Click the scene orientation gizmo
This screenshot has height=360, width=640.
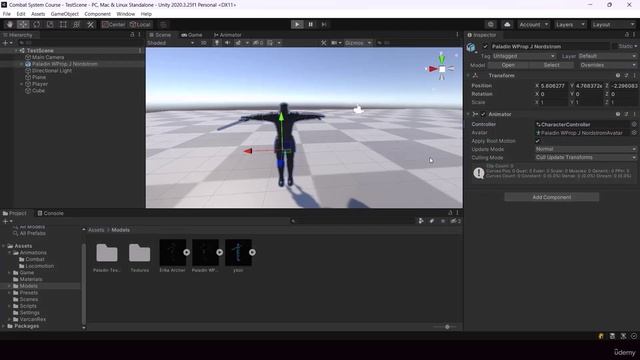pos(442,69)
